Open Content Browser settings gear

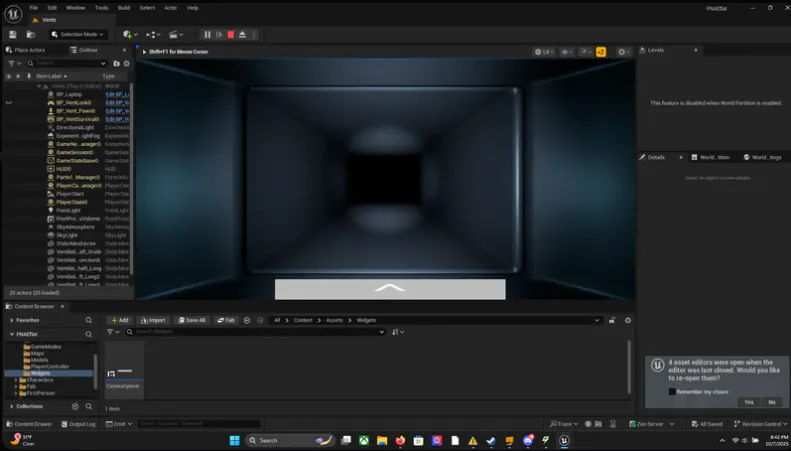[628, 320]
